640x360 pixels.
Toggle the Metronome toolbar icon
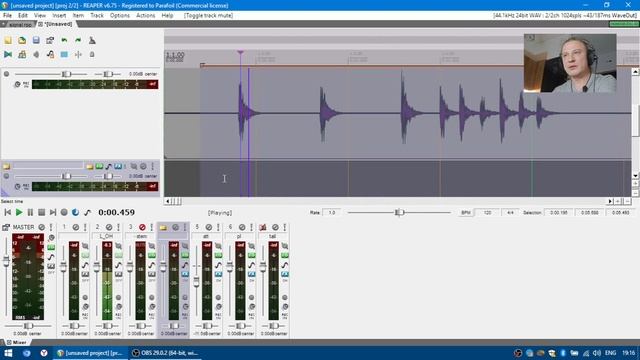pyautogui.click(x=92, y=40)
